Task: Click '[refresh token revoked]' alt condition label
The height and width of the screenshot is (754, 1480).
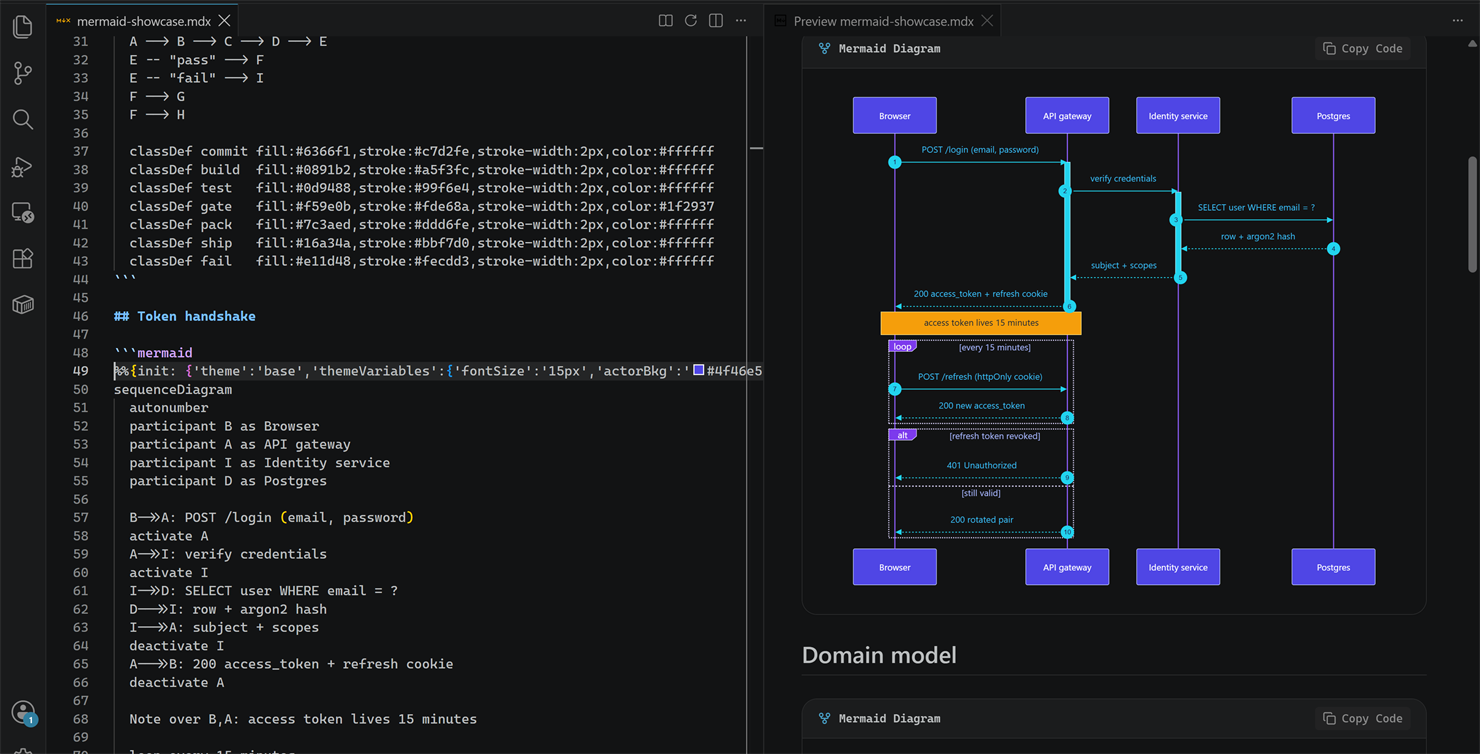Action: (994, 436)
